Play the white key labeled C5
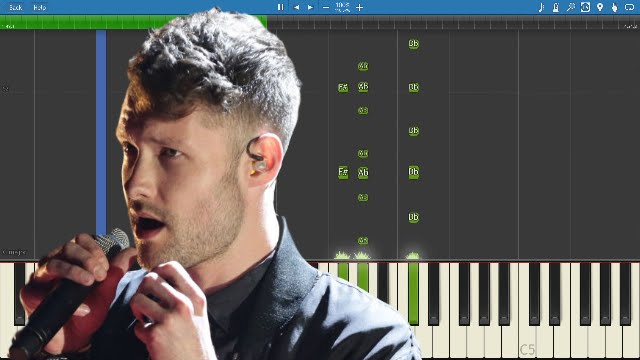This screenshot has height=360, width=640. click(x=527, y=343)
